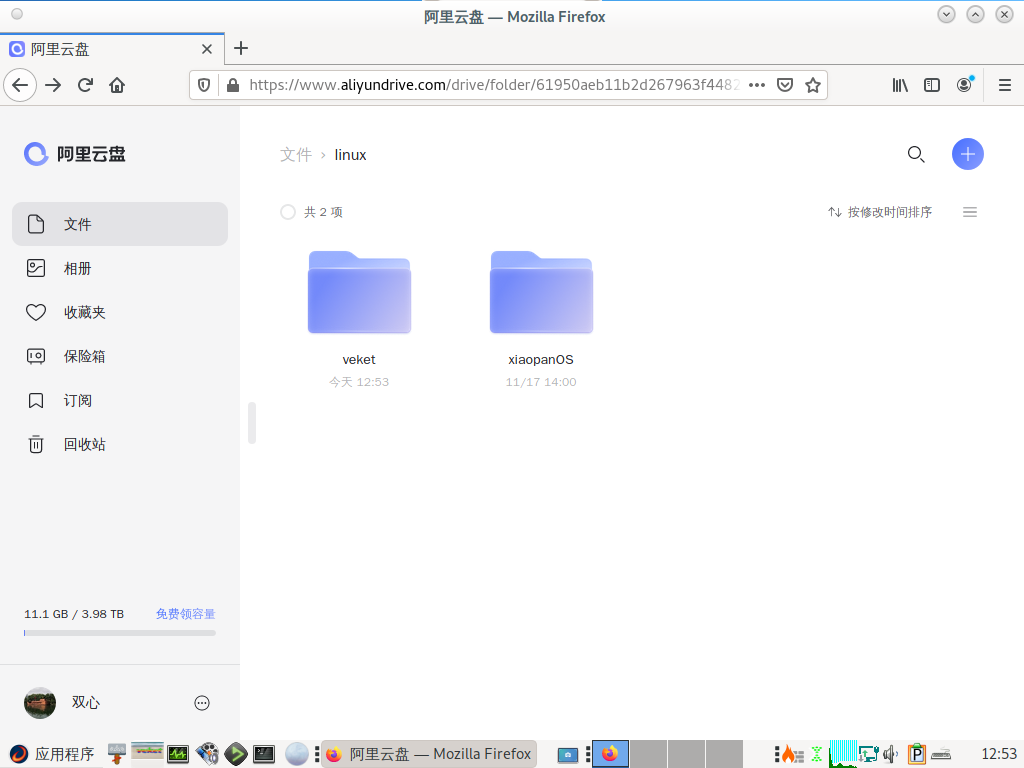1024x768 pixels.
Task: Open the 按修改时间排序 sort dropdown
Action: [x=880, y=212]
